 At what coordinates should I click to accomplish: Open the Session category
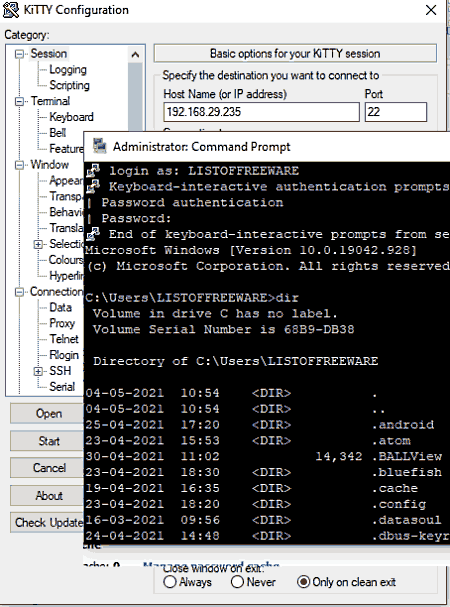point(49,53)
